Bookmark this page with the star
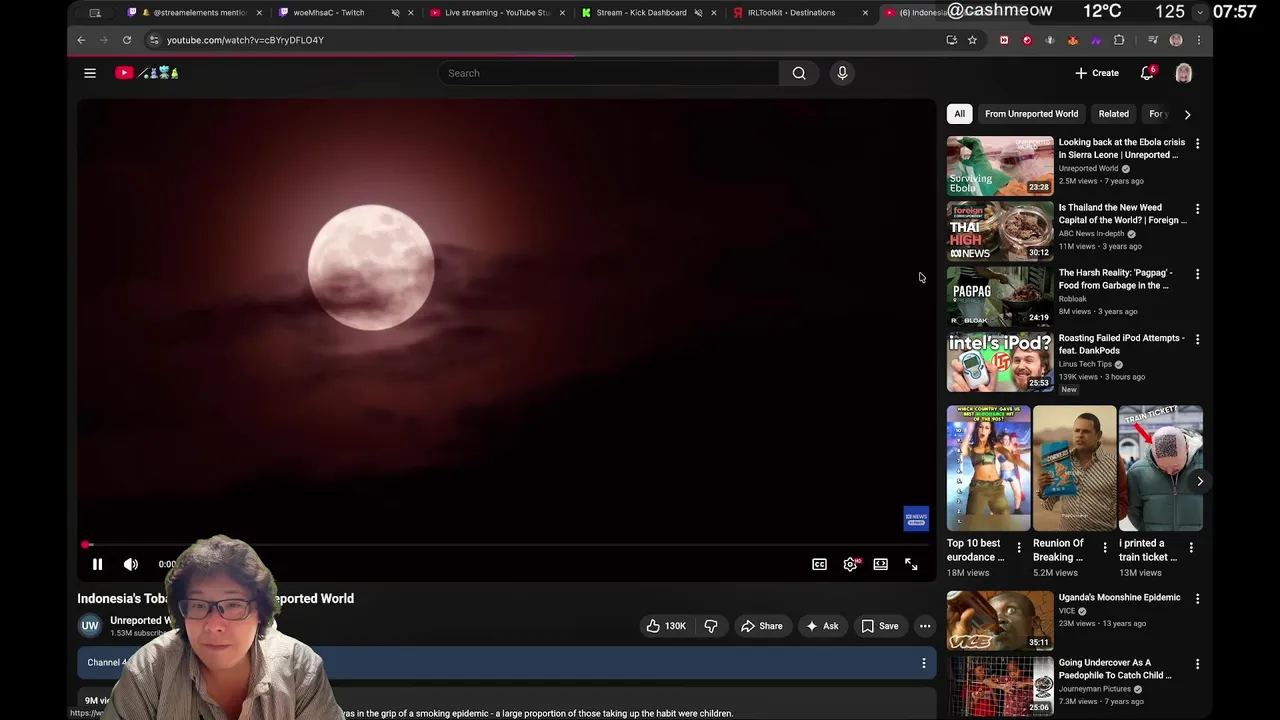Viewport: 1280px width, 720px height. tap(972, 40)
